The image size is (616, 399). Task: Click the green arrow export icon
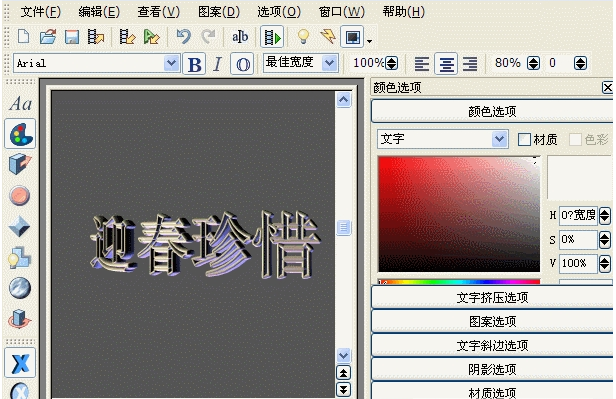point(152,37)
